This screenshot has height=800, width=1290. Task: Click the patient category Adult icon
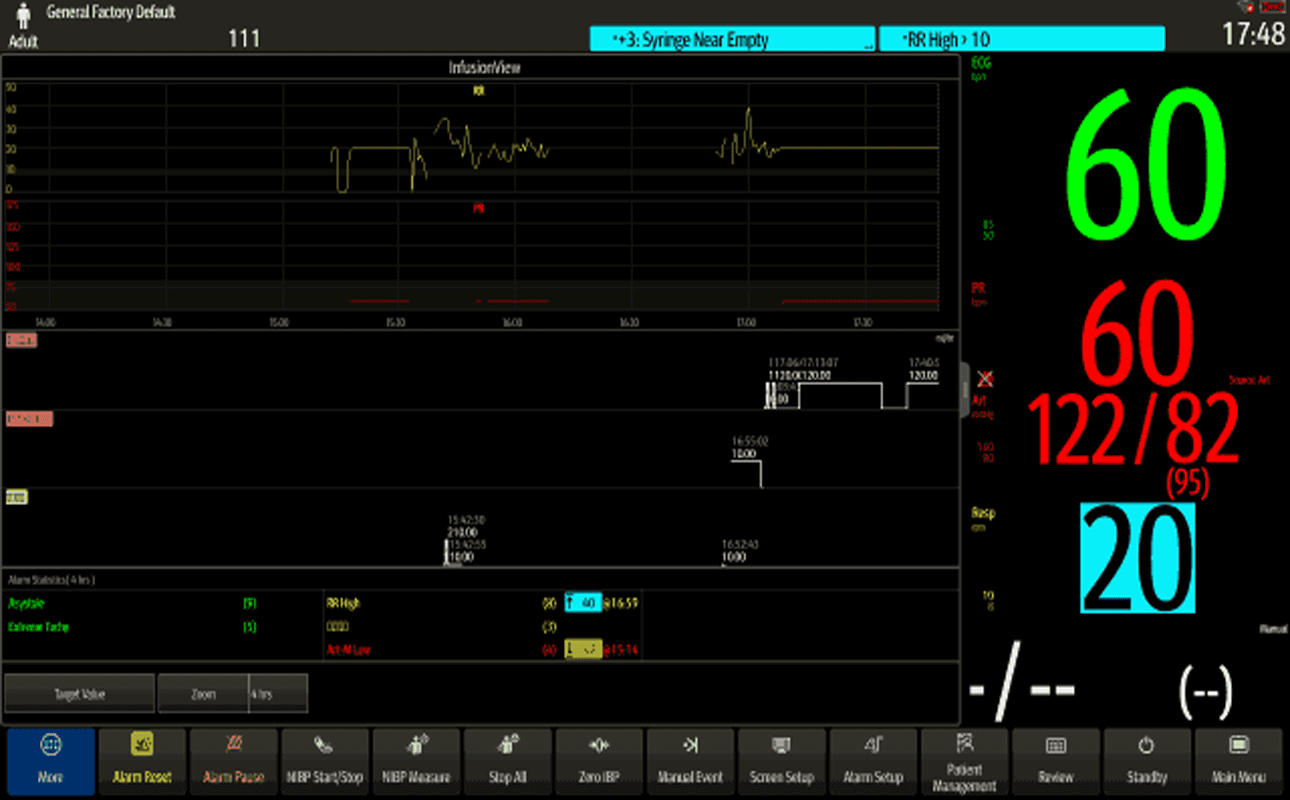pyautogui.click(x=22, y=25)
